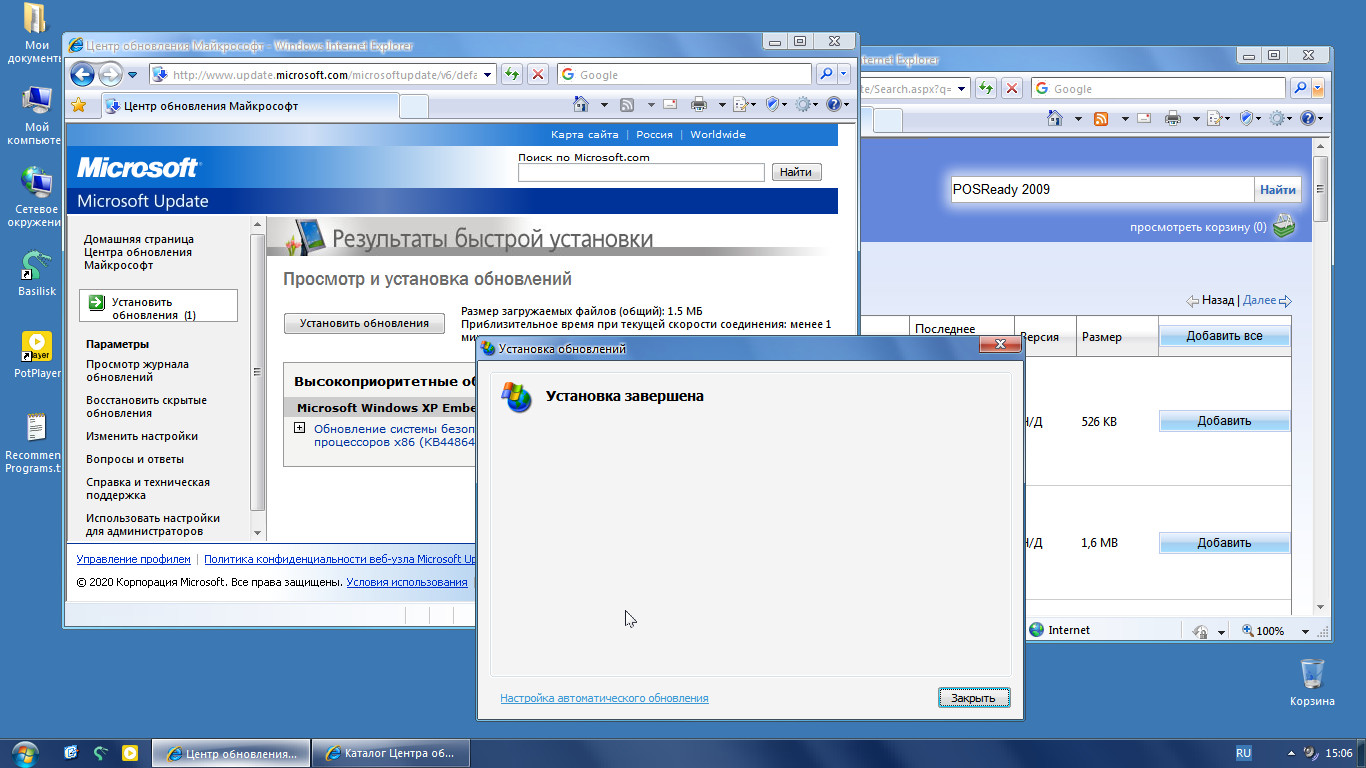
Task: Open Домашняя страница Центра обновления Майкрософт
Action: 139,252
